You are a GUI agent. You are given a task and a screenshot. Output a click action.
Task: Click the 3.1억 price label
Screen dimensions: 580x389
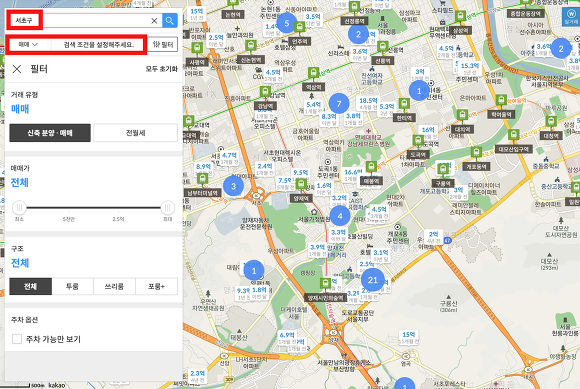pos(381,255)
